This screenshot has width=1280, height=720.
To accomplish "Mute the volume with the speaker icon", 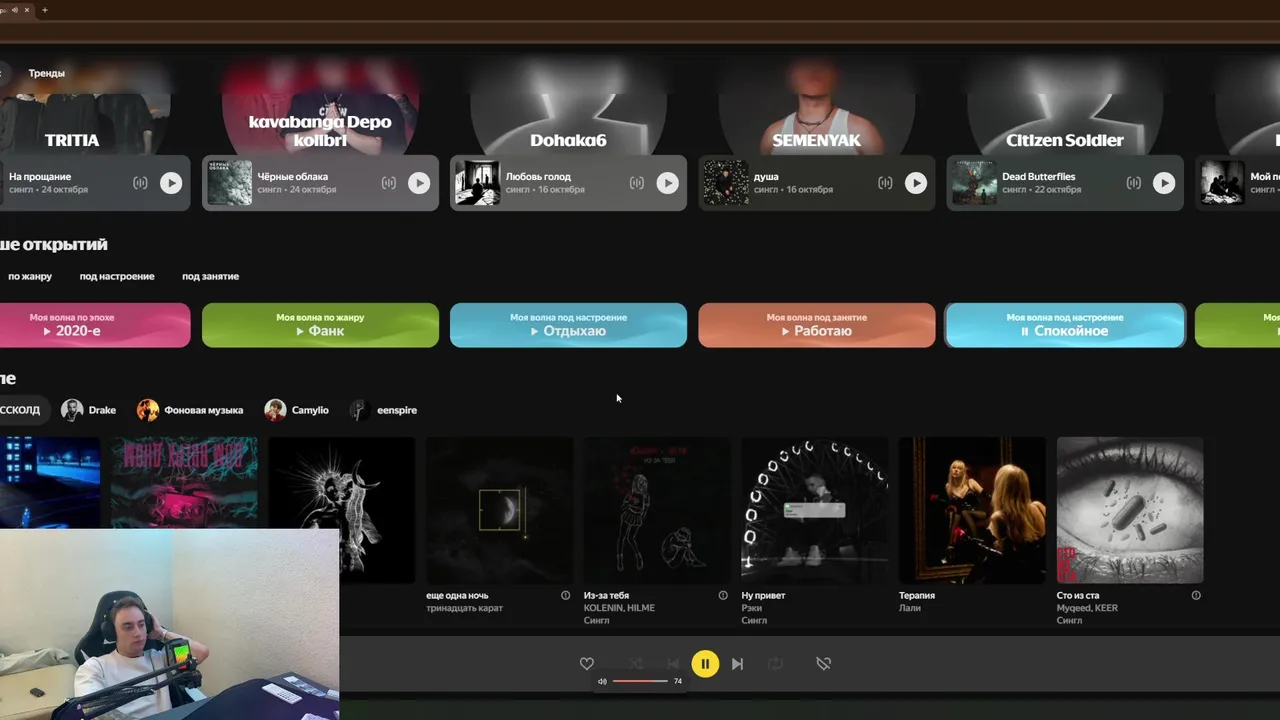I will coord(602,681).
